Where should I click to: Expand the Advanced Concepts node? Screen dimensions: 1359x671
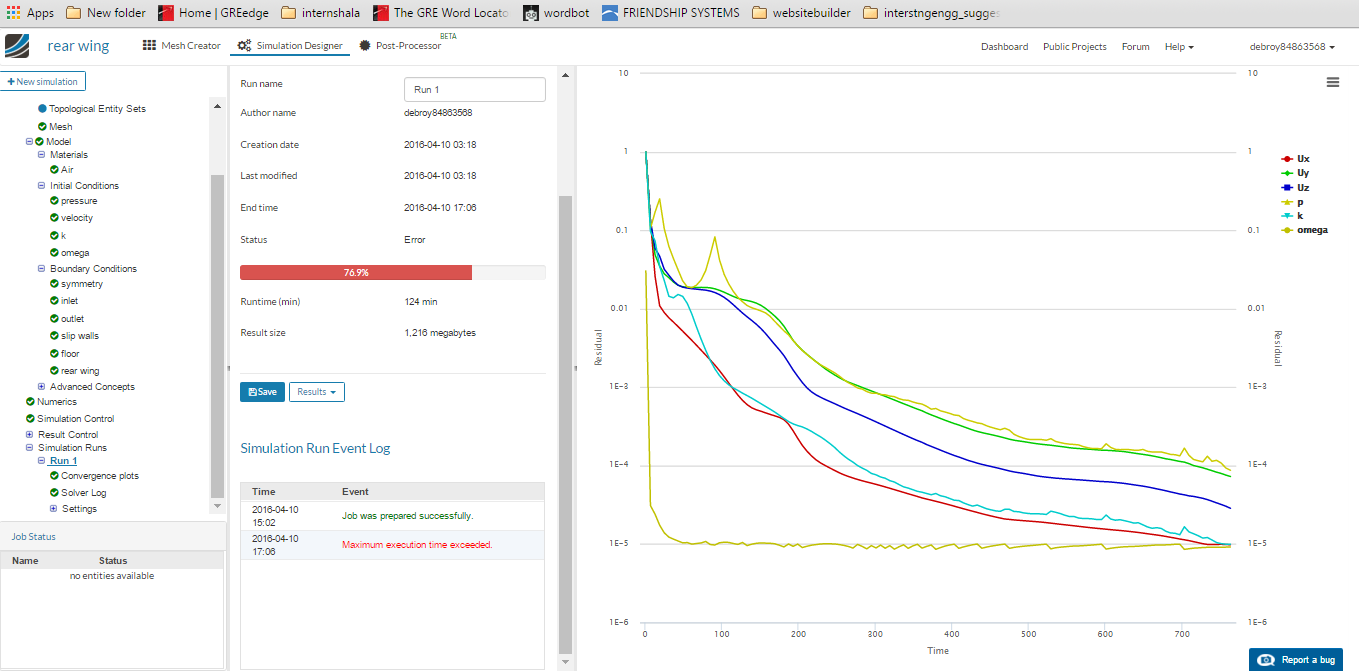[x=41, y=387]
